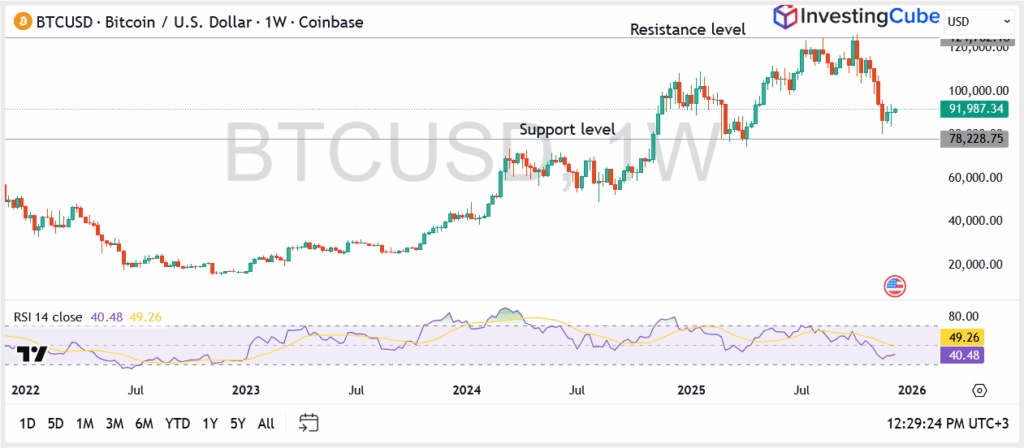
Task: Select the 1D time range
Action: click(x=27, y=423)
